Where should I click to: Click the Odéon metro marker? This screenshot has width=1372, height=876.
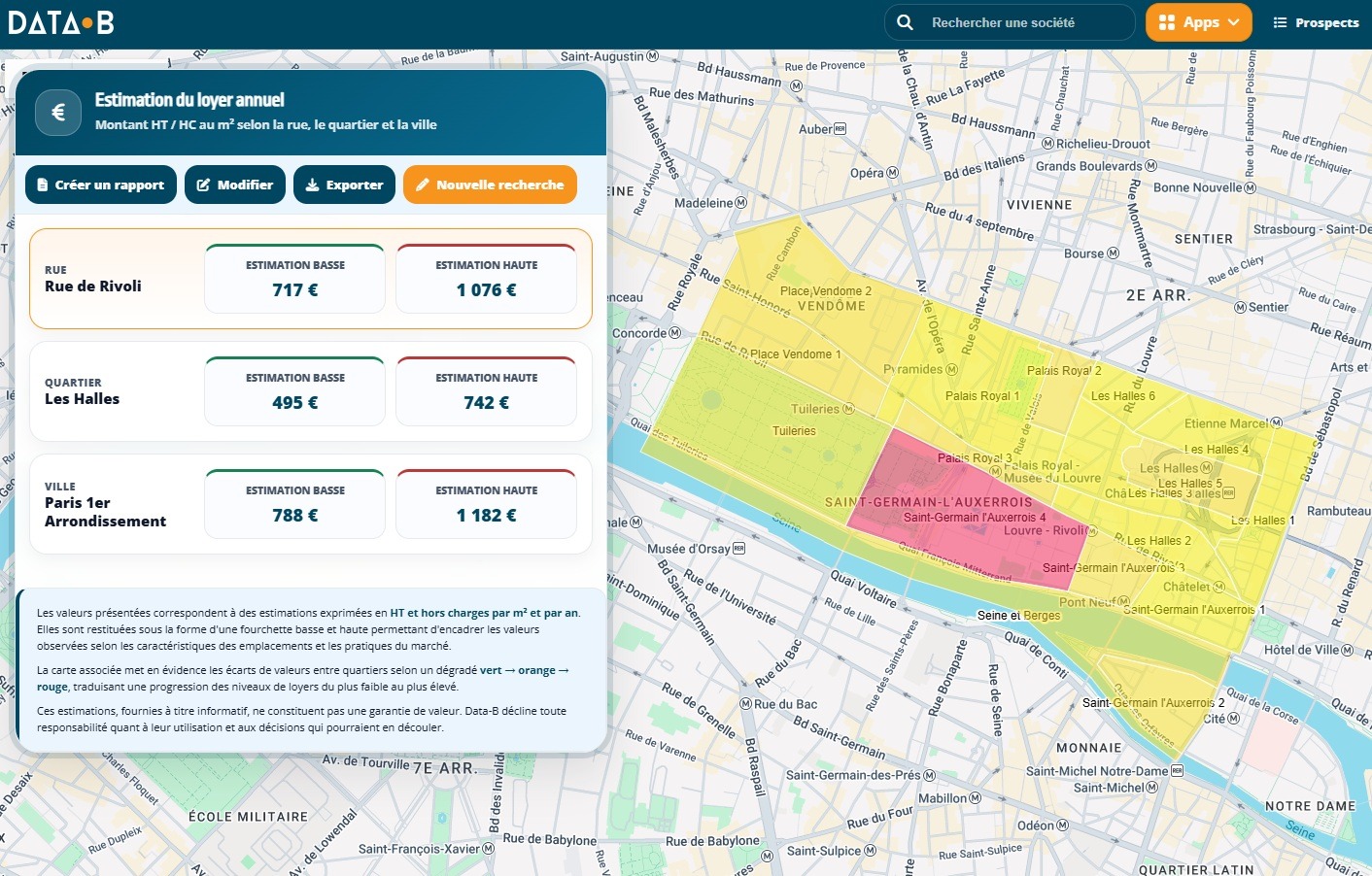(1063, 825)
